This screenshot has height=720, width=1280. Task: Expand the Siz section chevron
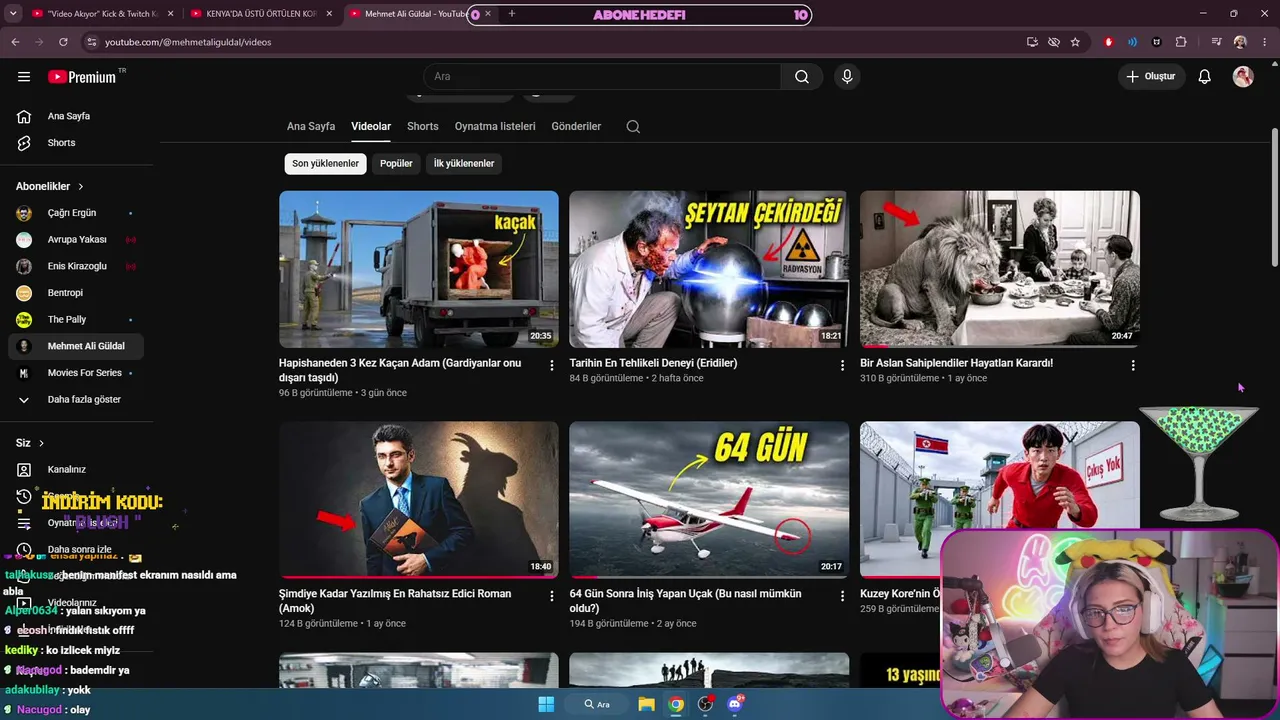click(41, 443)
